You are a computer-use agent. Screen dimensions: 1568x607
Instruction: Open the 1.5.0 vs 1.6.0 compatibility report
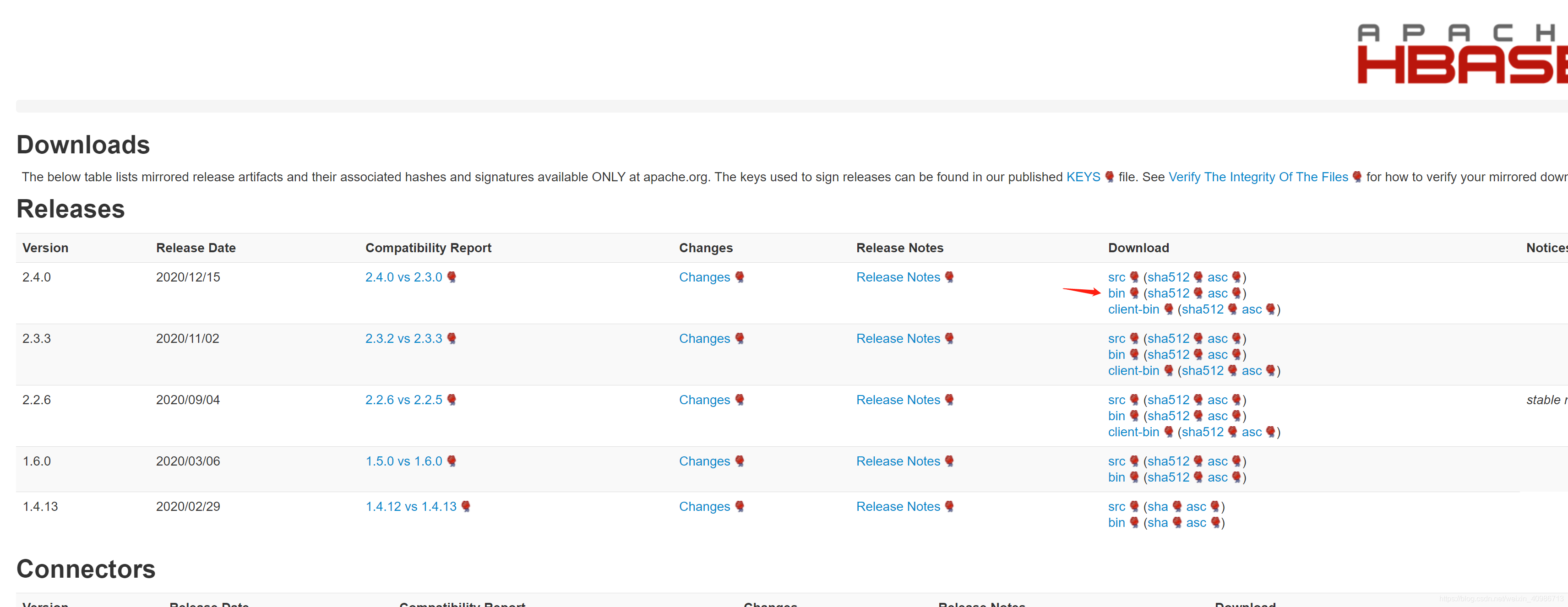[x=403, y=461]
